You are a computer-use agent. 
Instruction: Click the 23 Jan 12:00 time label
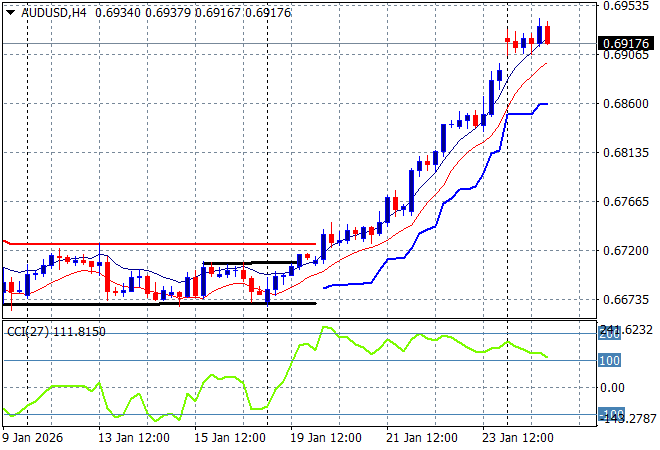(518, 437)
